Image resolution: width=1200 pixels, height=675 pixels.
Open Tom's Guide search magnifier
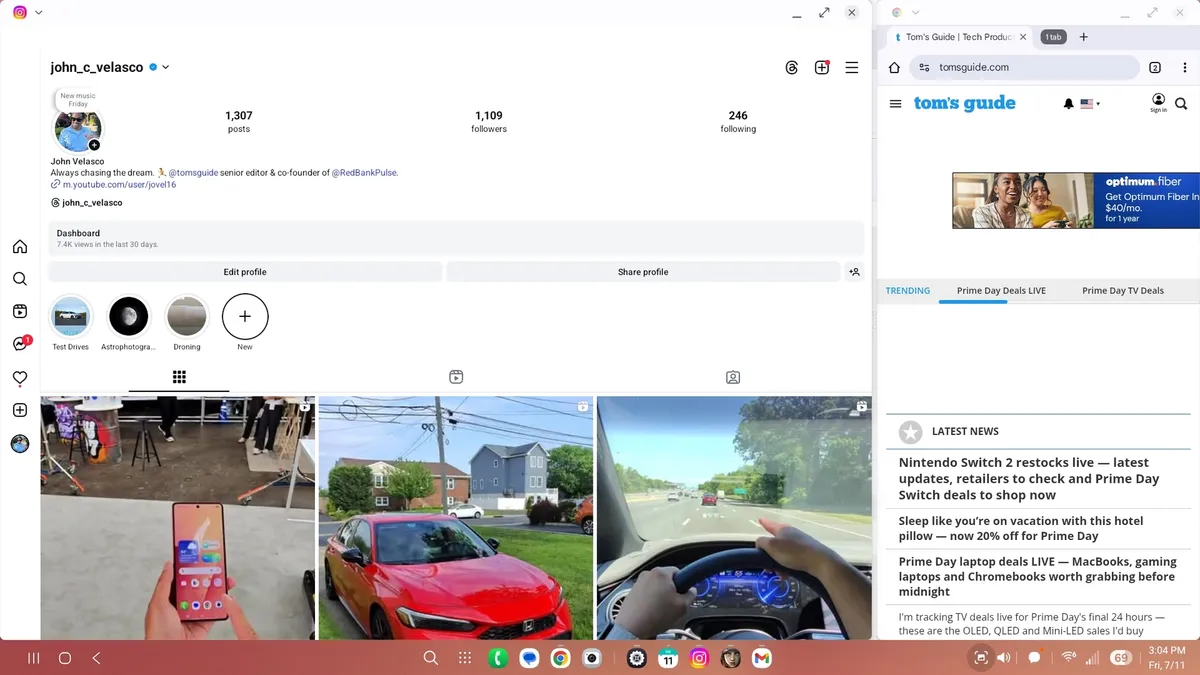(x=1181, y=103)
